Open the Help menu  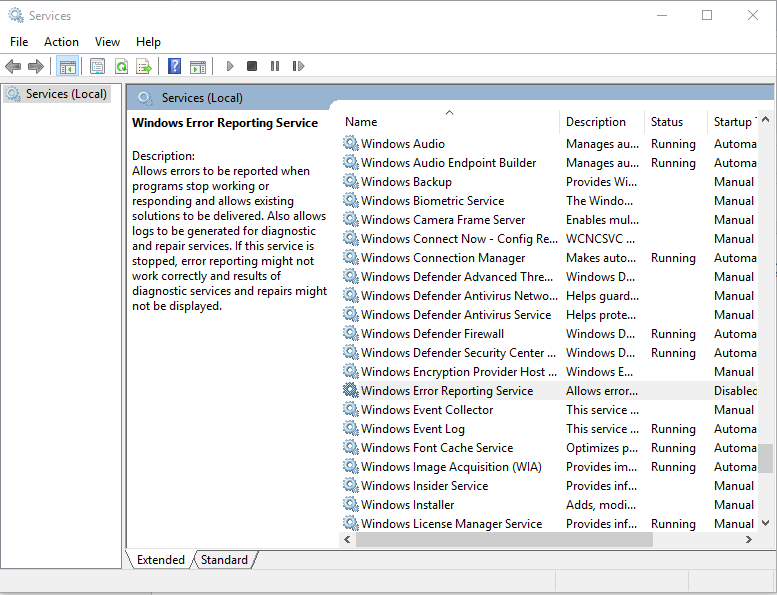(148, 42)
